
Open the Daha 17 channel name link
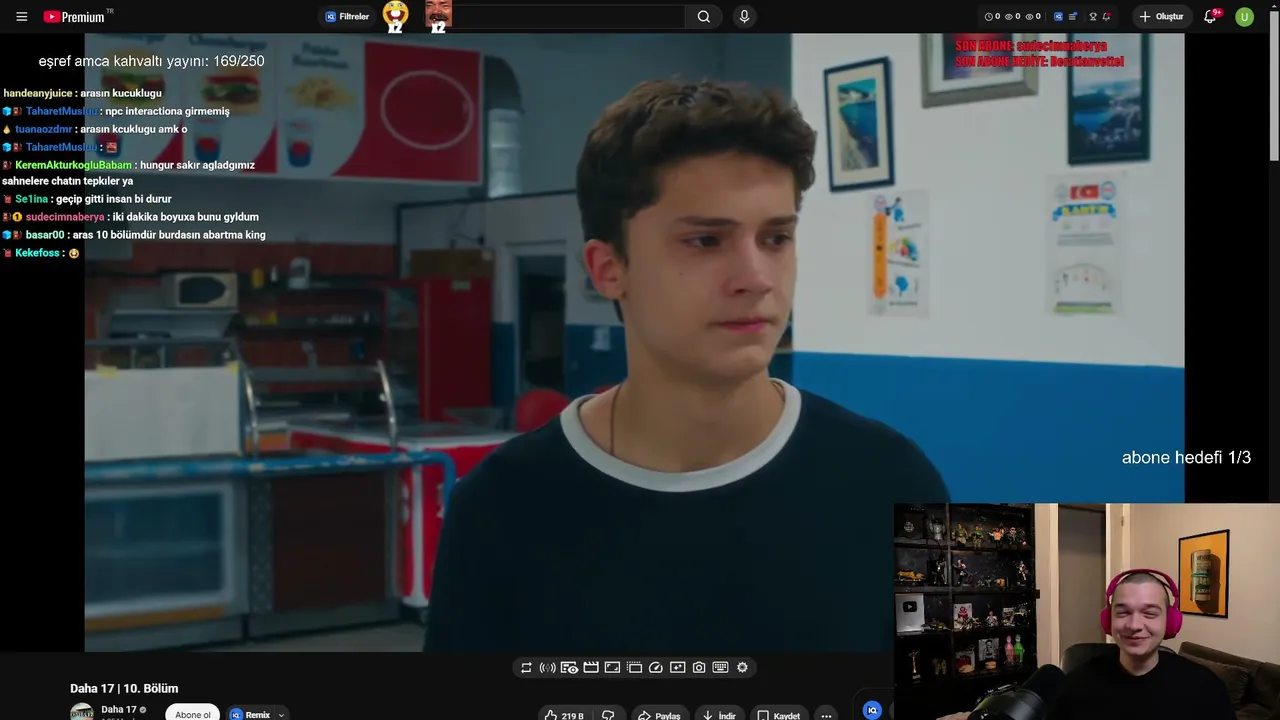point(119,709)
